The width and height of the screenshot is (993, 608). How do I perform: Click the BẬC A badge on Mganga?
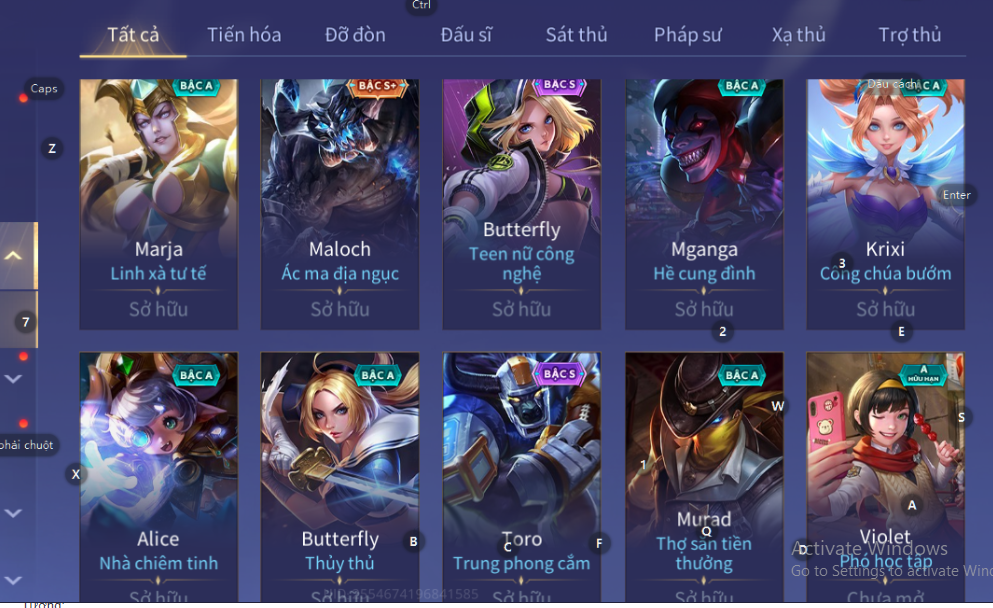(x=742, y=86)
